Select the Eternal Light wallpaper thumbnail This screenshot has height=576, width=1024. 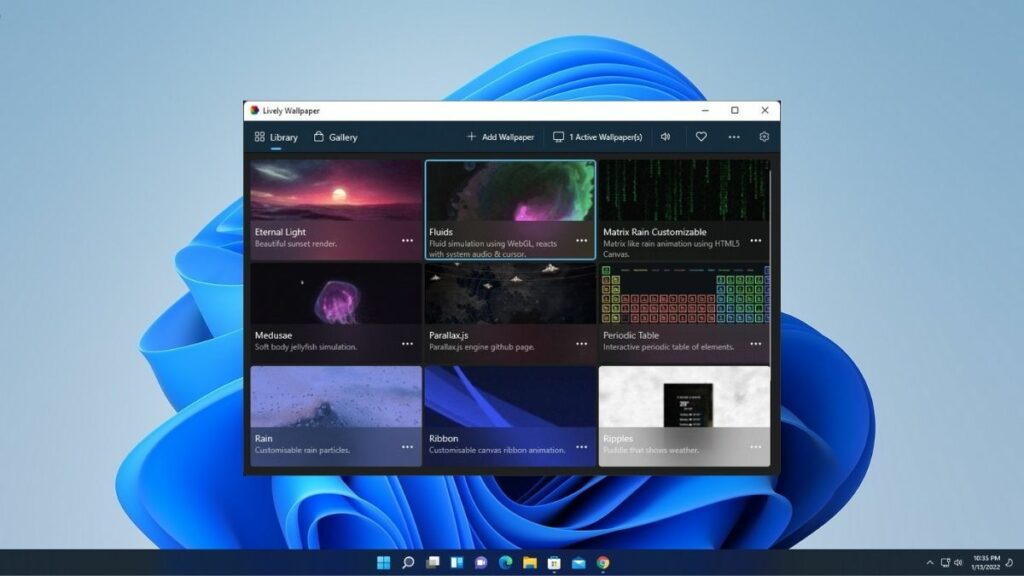tap(336, 191)
